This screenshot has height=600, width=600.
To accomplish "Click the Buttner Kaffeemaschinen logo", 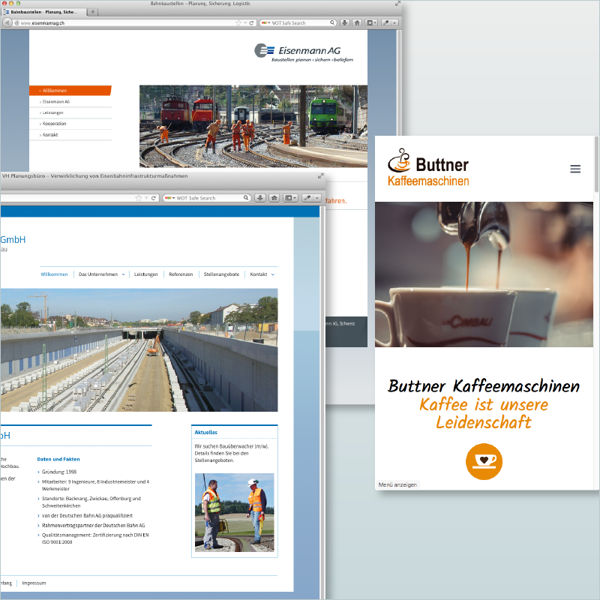I will pyautogui.click(x=428, y=167).
